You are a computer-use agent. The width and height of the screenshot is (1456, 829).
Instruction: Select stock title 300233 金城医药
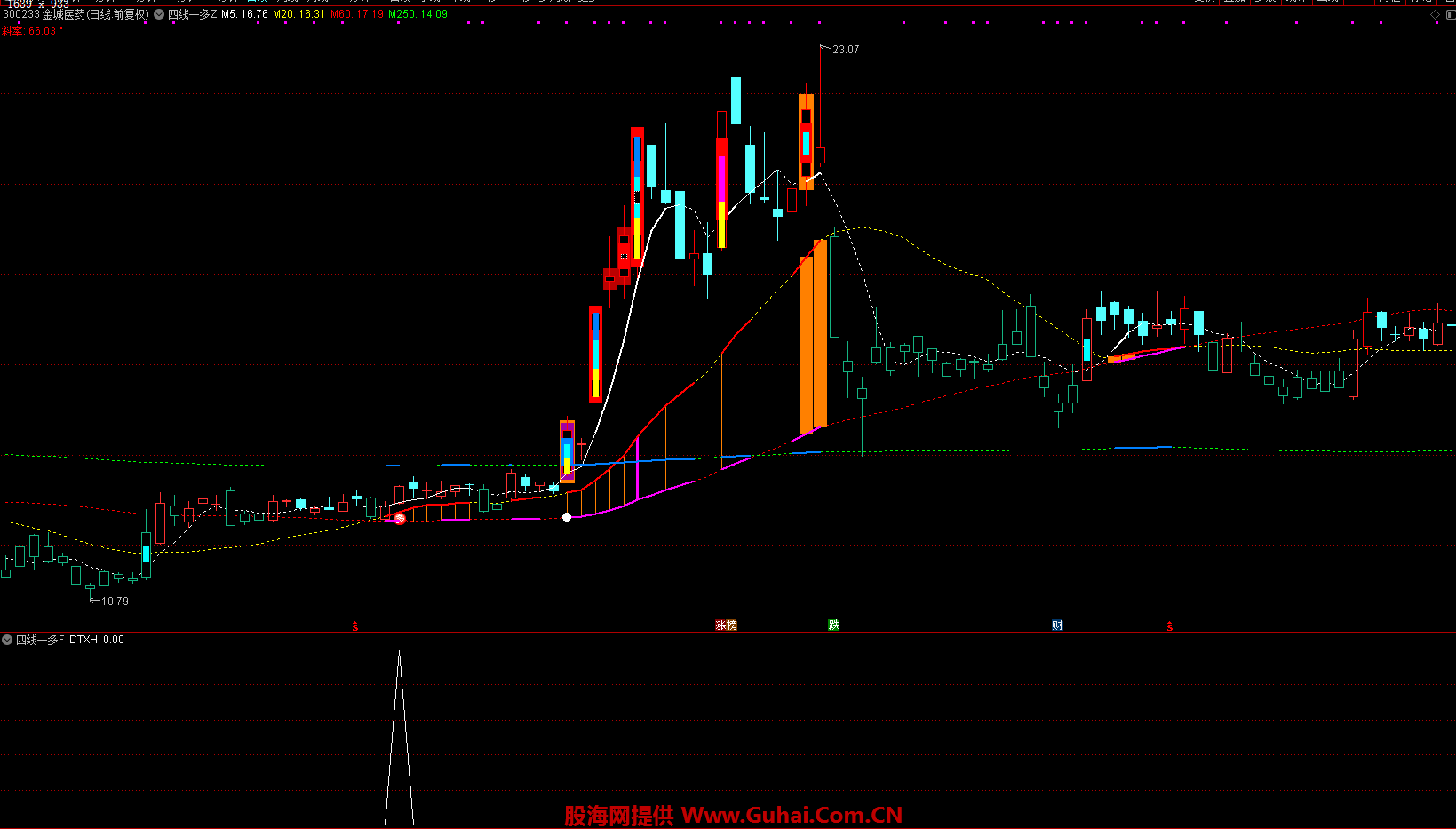coord(44,14)
